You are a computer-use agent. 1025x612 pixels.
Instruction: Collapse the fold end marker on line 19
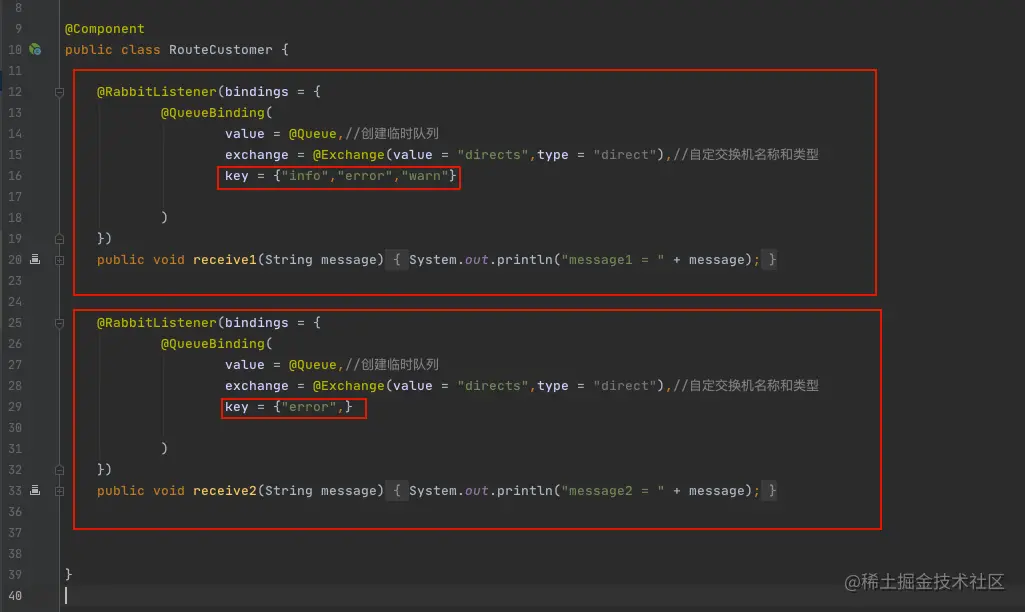coord(59,239)
